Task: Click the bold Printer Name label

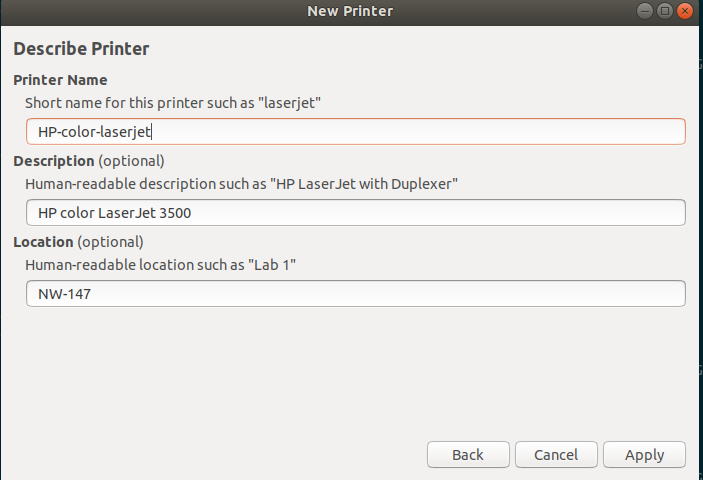Action: 60,80
